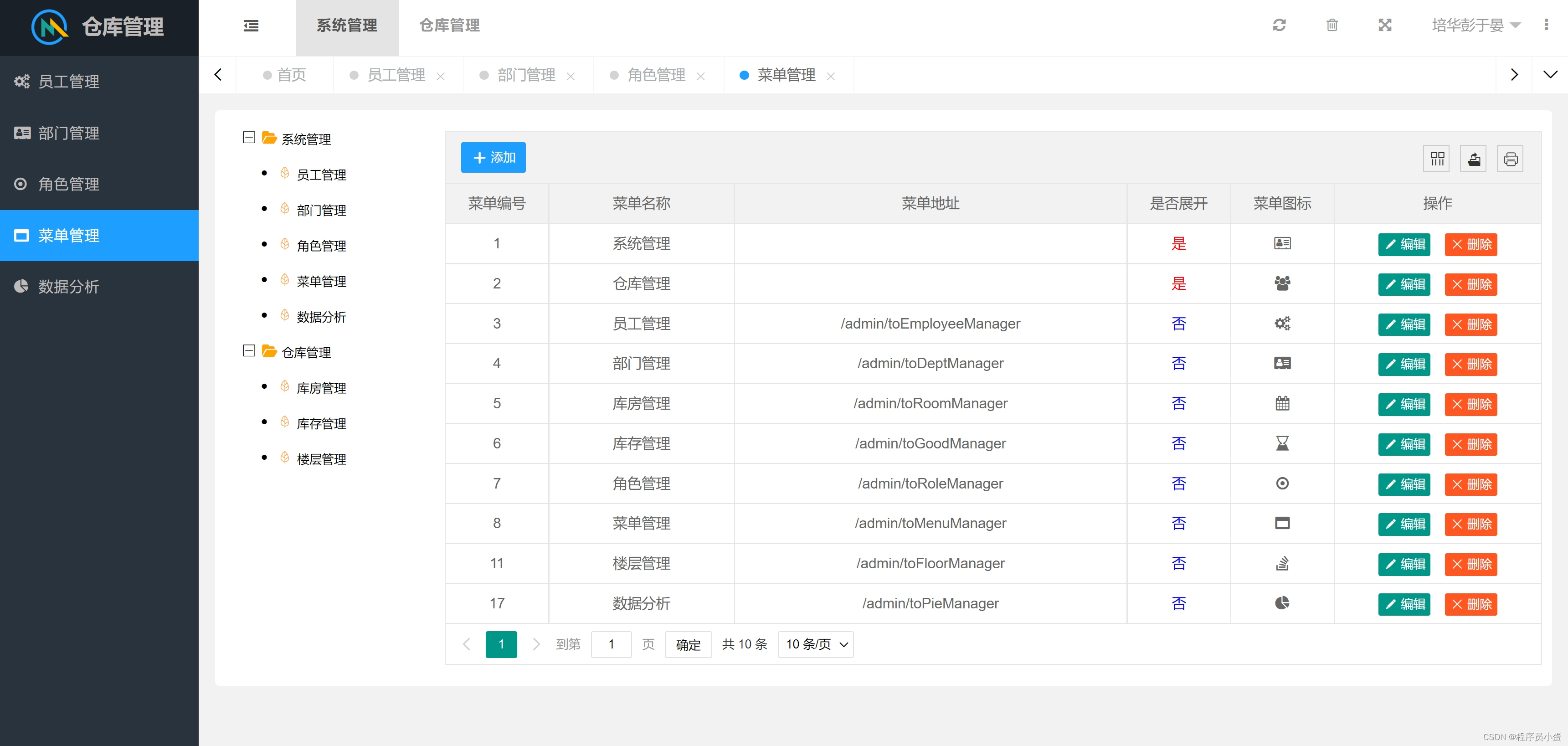Click the refresh icon in header
The height and width of the screenshot is (746, 1568).
[1279, 25]
